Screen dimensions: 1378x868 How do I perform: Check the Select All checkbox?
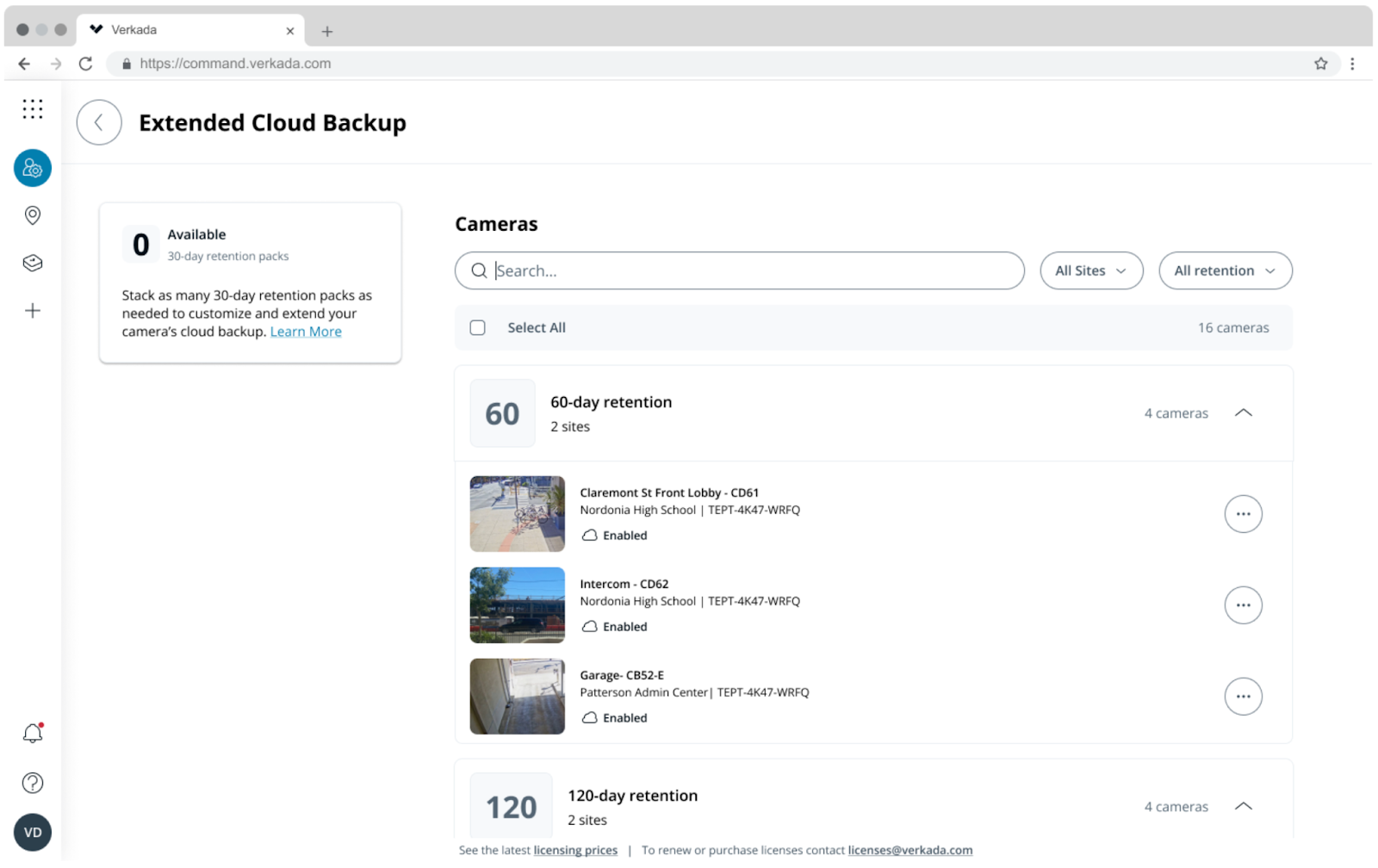click(x=478, y=328)
